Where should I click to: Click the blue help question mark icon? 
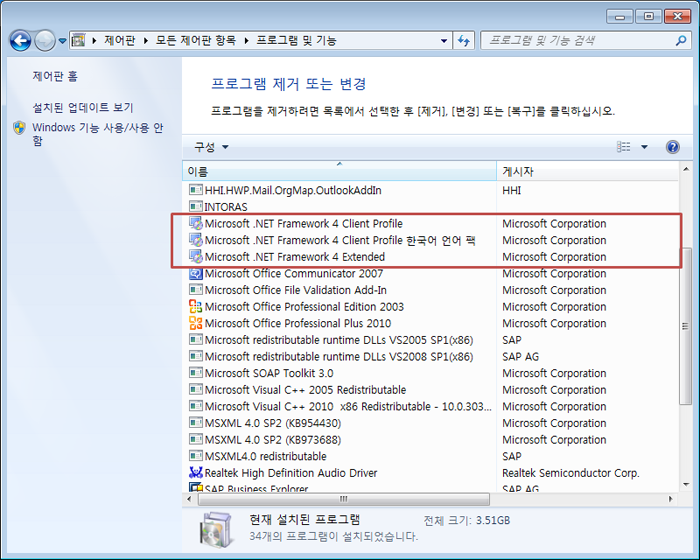(673, 146)
